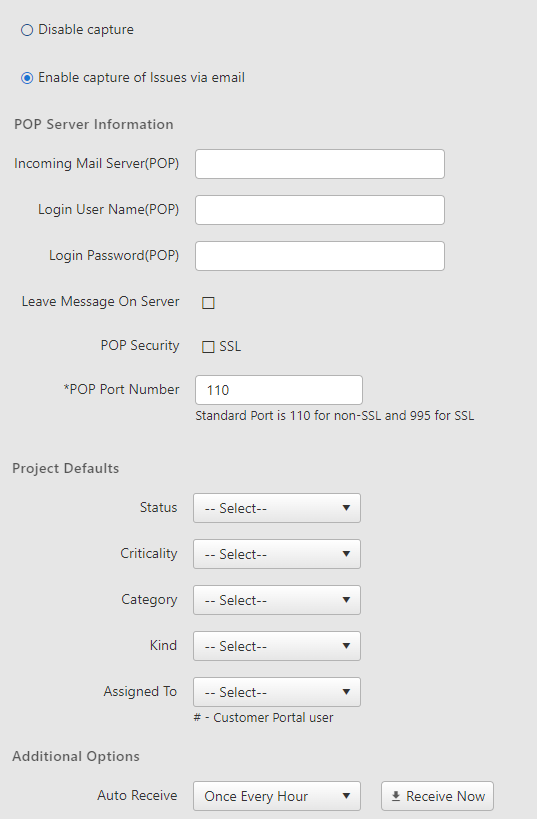Click the download icon on Receive Now
Screen dimensions: 537x819
click(395, 796)
